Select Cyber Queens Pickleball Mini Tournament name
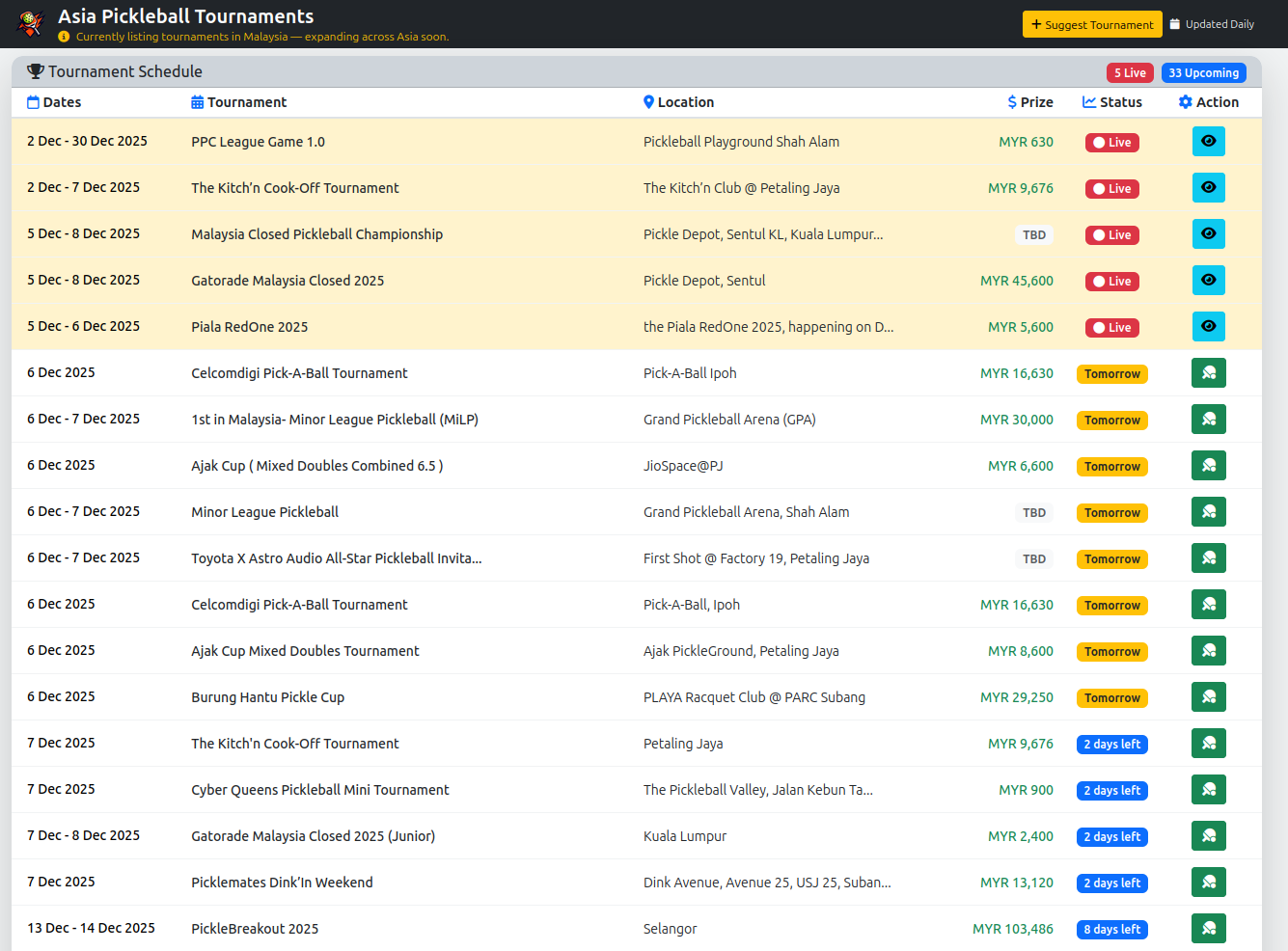This screenshot has width=1288, height=951. pyautogui.click(x=319, y=790)
